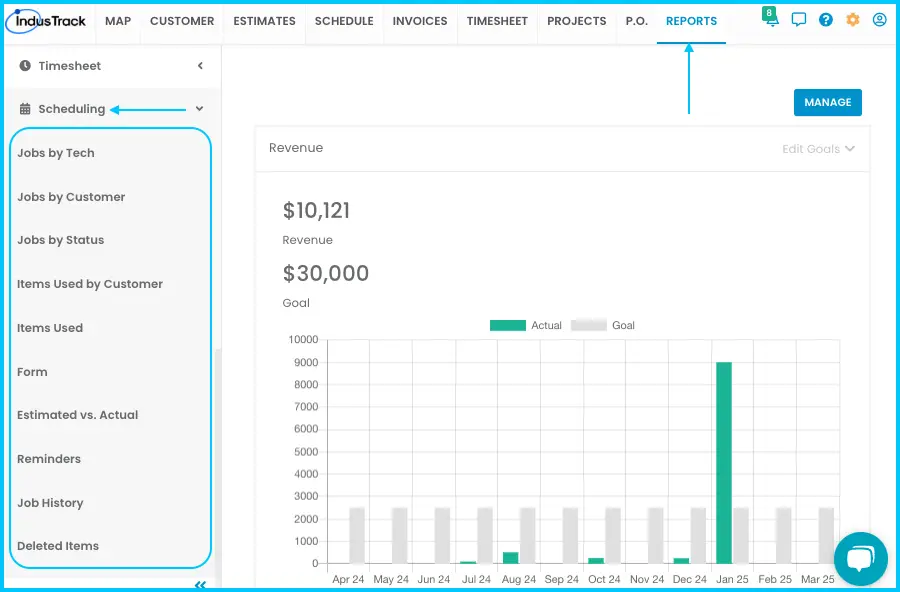The height and width of the screenshot is (592, 900).
Task: Go to the TIMESHEET tab
Action: pos(497,21)
